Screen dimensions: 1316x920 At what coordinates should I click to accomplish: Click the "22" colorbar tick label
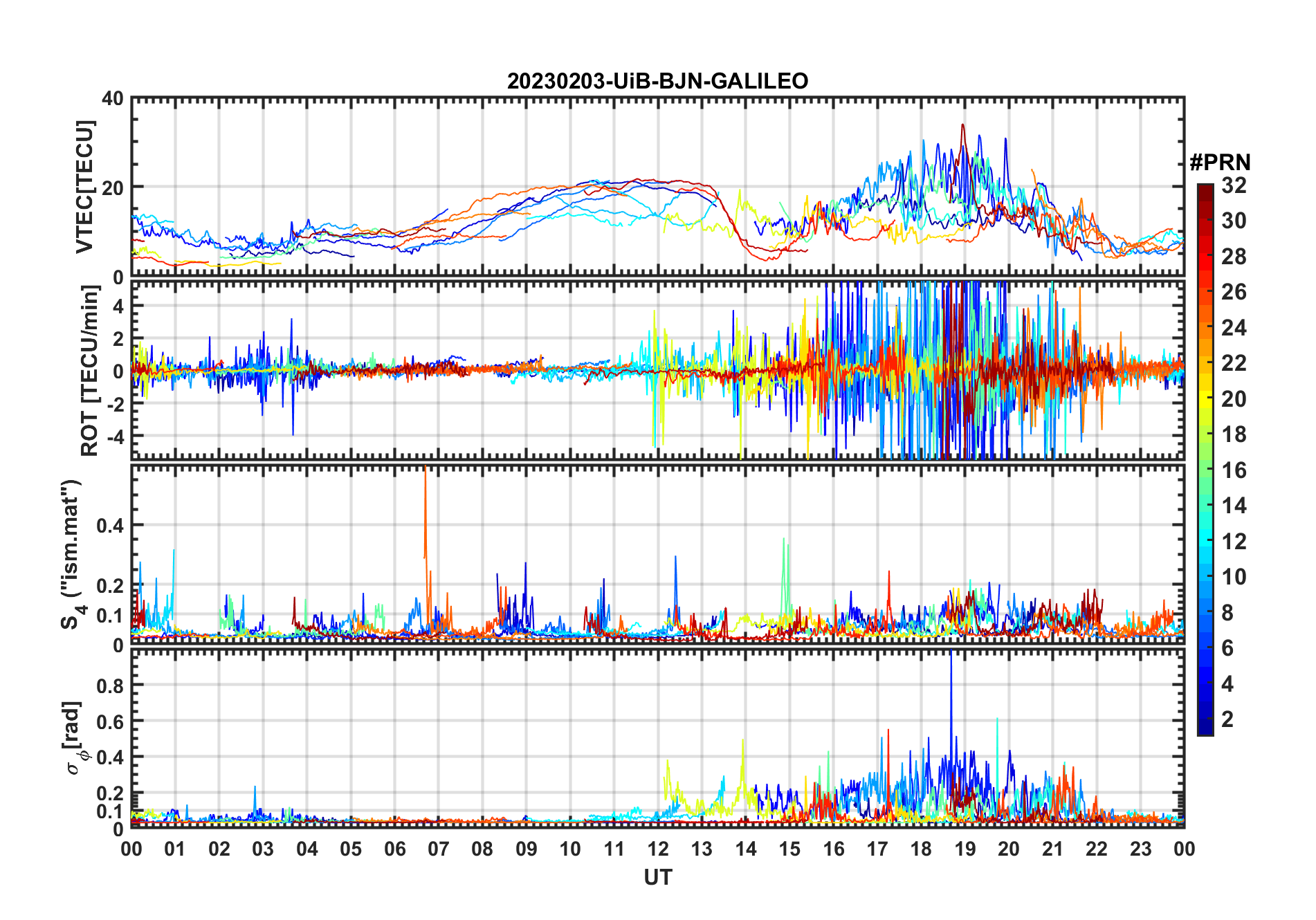pyautogui.click(x=1234, y=363)
